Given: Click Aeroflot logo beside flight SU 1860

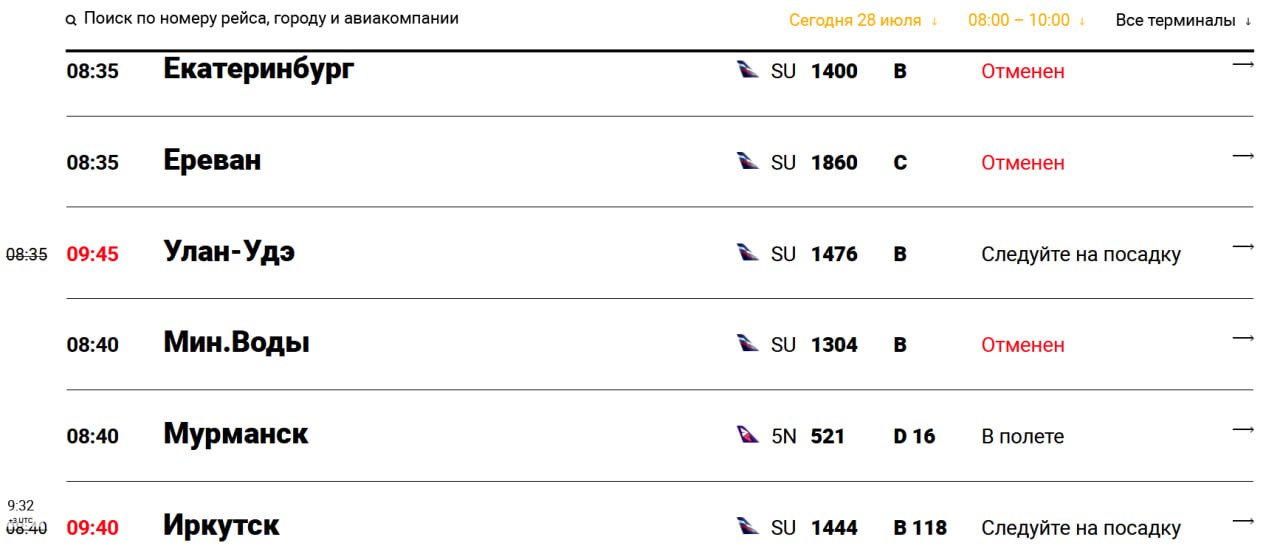Looking at the screenshot, I should [x=748, y=161].
